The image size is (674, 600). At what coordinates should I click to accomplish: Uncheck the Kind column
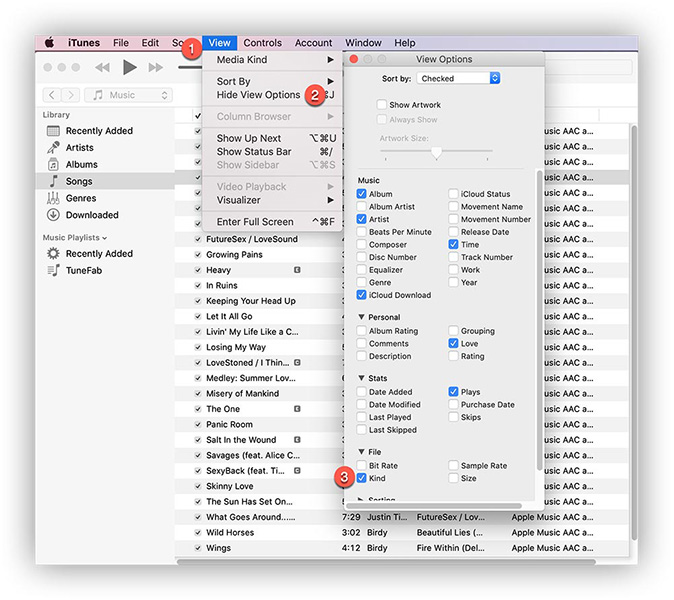(x=362, y=478)
